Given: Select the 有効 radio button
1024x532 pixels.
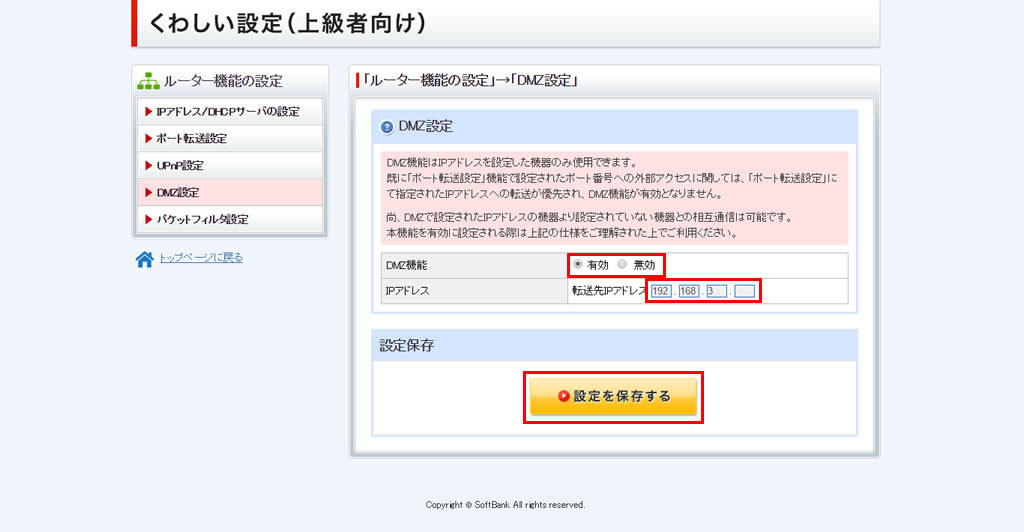Looking at the screenshot, I should (x=578, y=264).
